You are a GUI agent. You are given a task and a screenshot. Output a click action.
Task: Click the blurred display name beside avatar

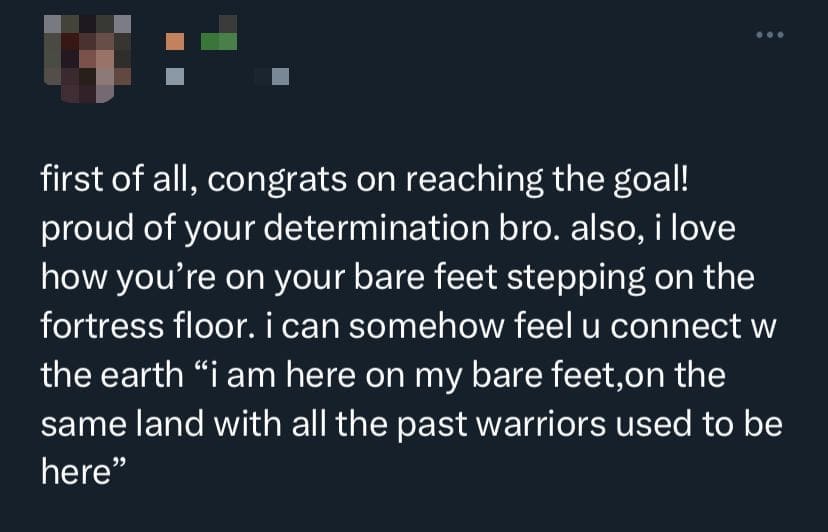tap(201, 33)
